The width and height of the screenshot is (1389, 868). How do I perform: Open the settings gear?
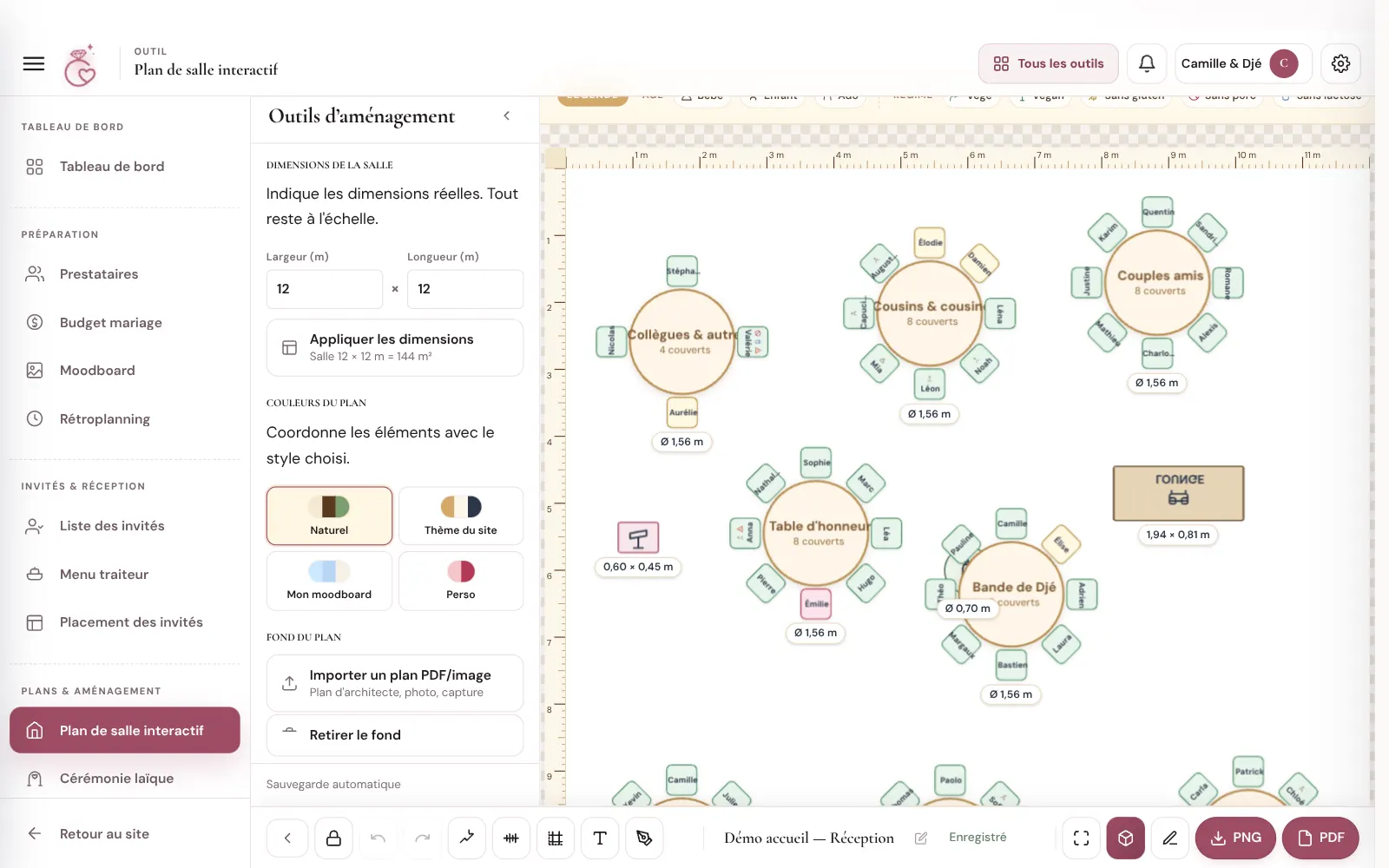coord(1340,63)
